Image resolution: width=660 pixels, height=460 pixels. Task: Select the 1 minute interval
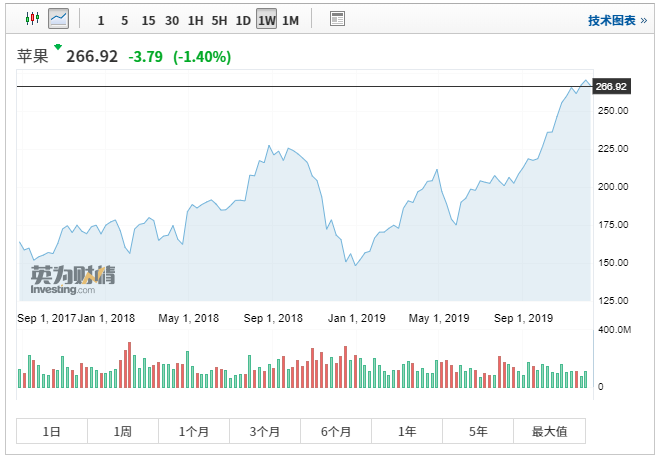101,20
